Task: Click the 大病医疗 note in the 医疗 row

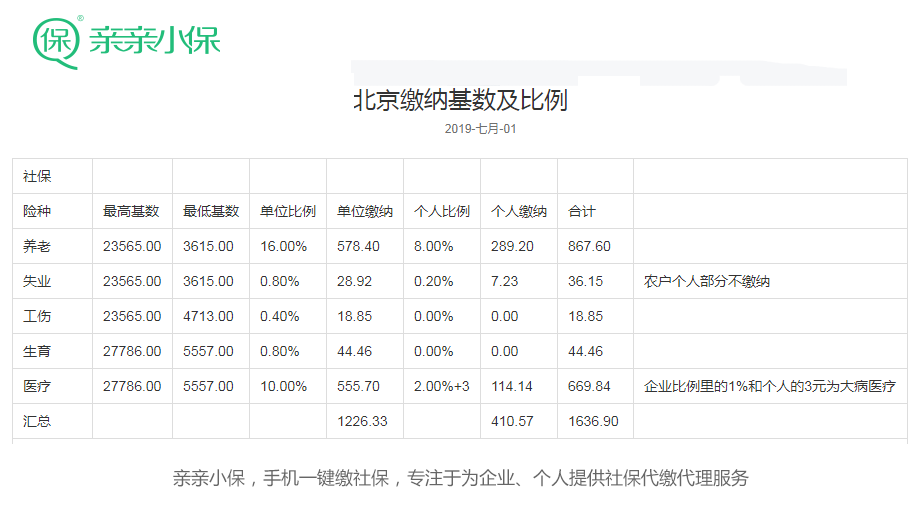Action: coord(769,386)
